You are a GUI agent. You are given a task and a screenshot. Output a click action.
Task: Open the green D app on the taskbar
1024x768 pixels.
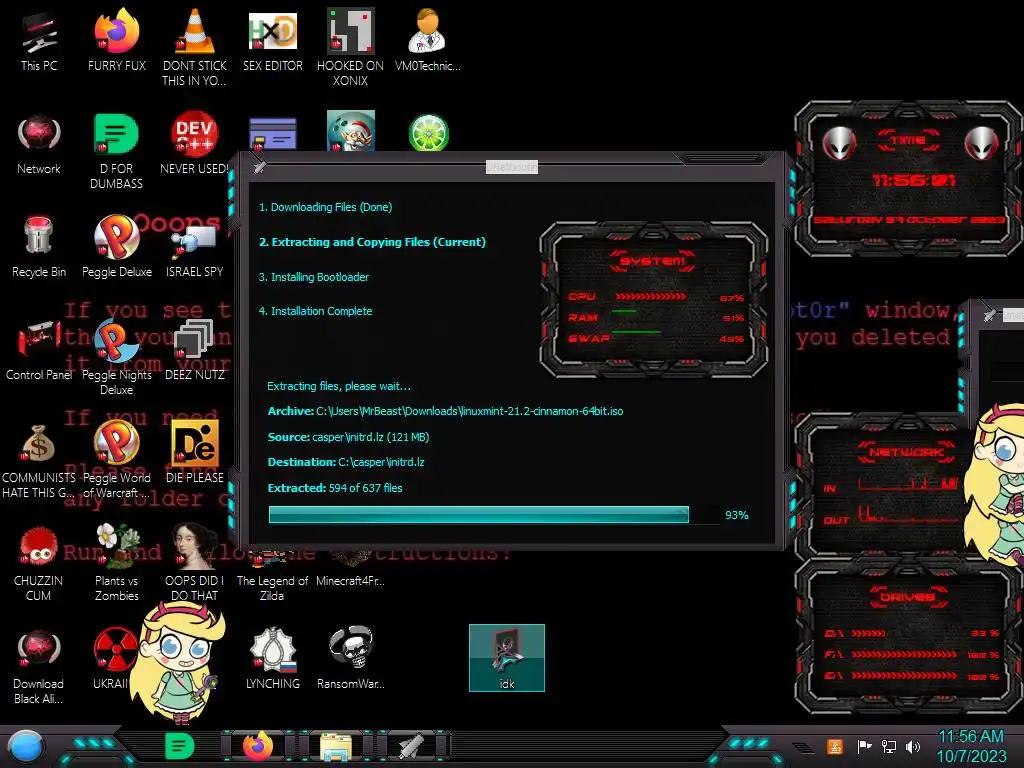(180, 746)
